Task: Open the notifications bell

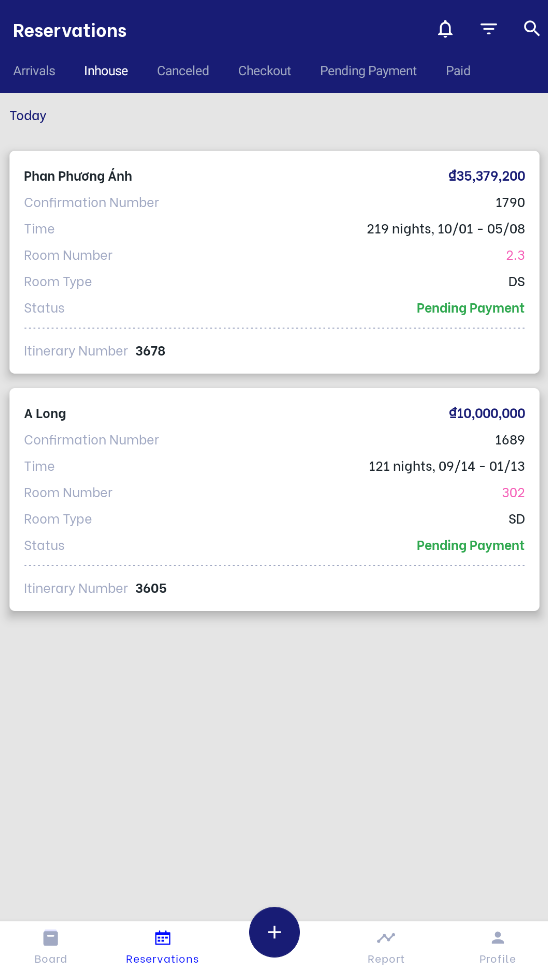Action: click(445, 29)
